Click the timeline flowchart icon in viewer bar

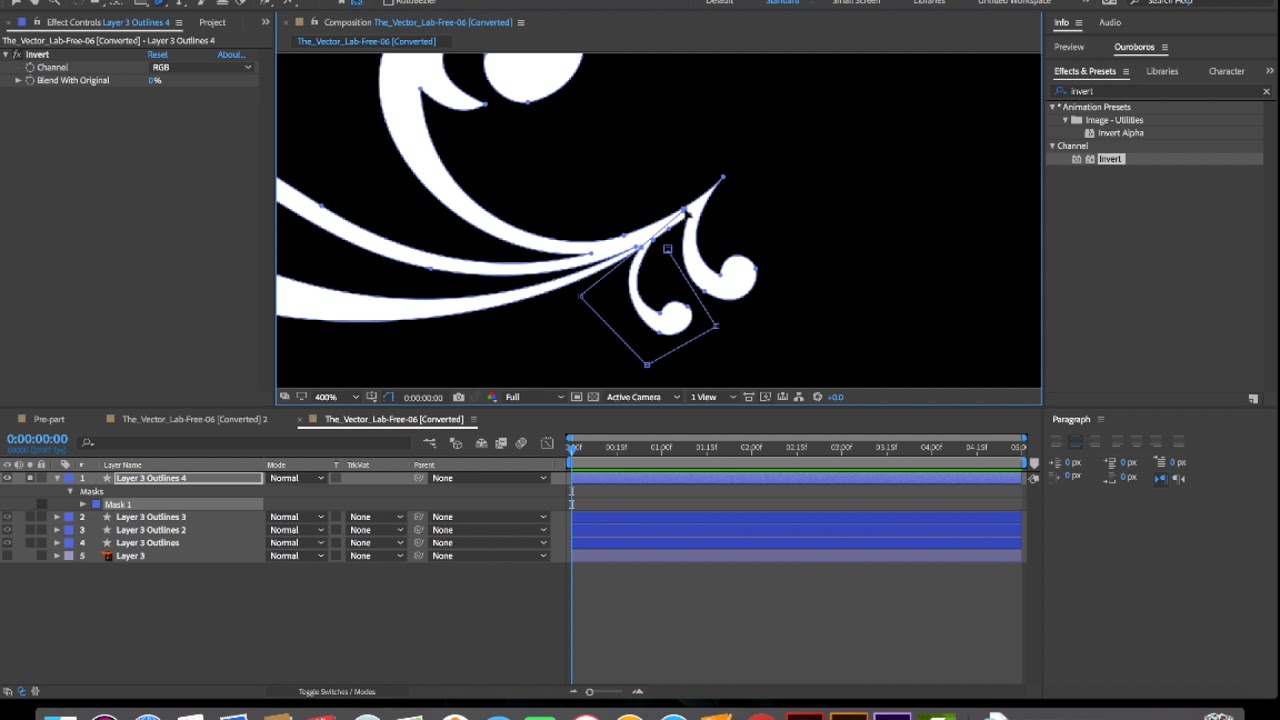point(799,397)
